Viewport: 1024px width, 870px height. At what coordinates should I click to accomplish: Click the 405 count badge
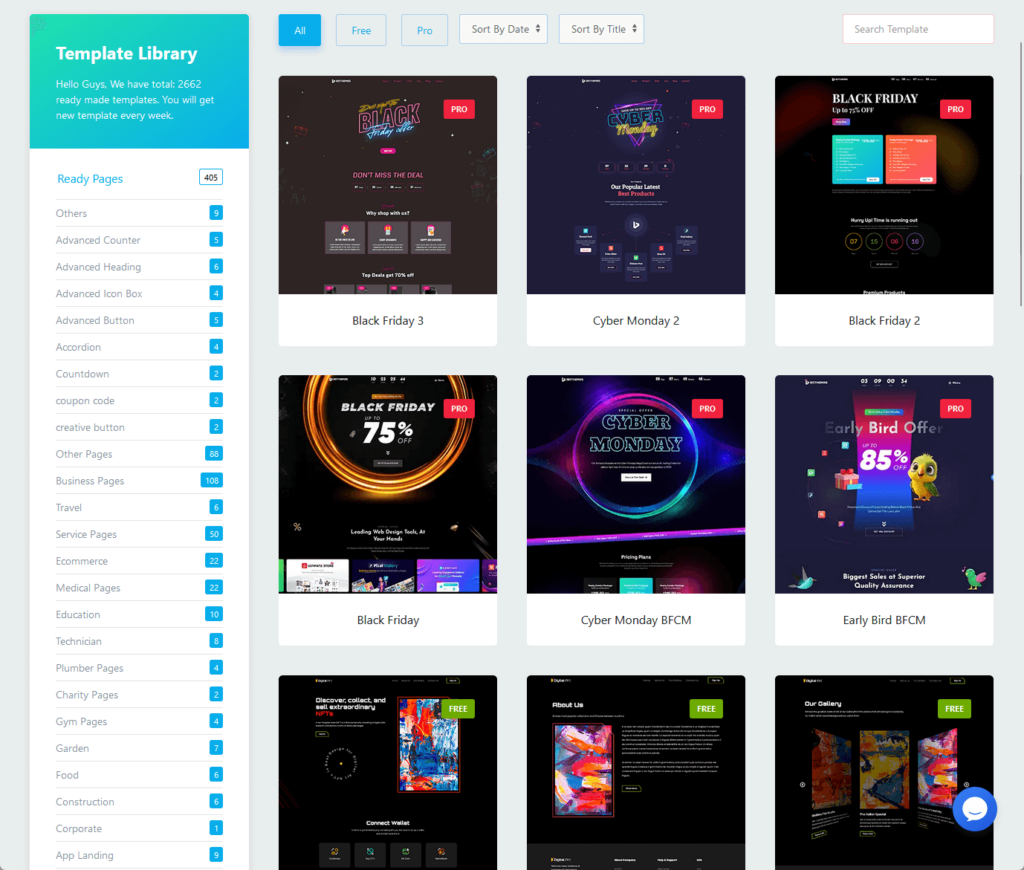pos(211,177)
